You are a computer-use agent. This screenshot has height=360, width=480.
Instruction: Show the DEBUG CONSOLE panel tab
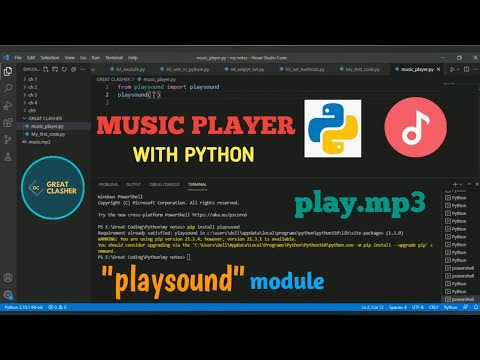click(164, 184)
